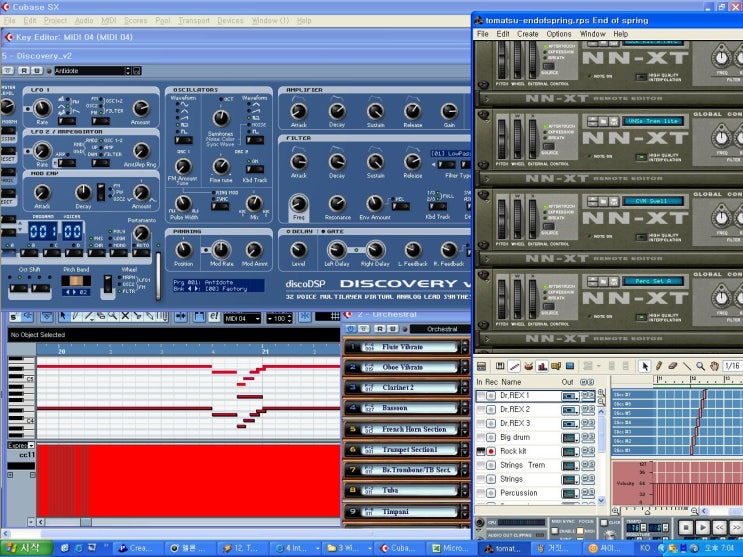743x557 pixels.
Task: Select the line tool in Reason sequencer
Action: click(686, 366)
